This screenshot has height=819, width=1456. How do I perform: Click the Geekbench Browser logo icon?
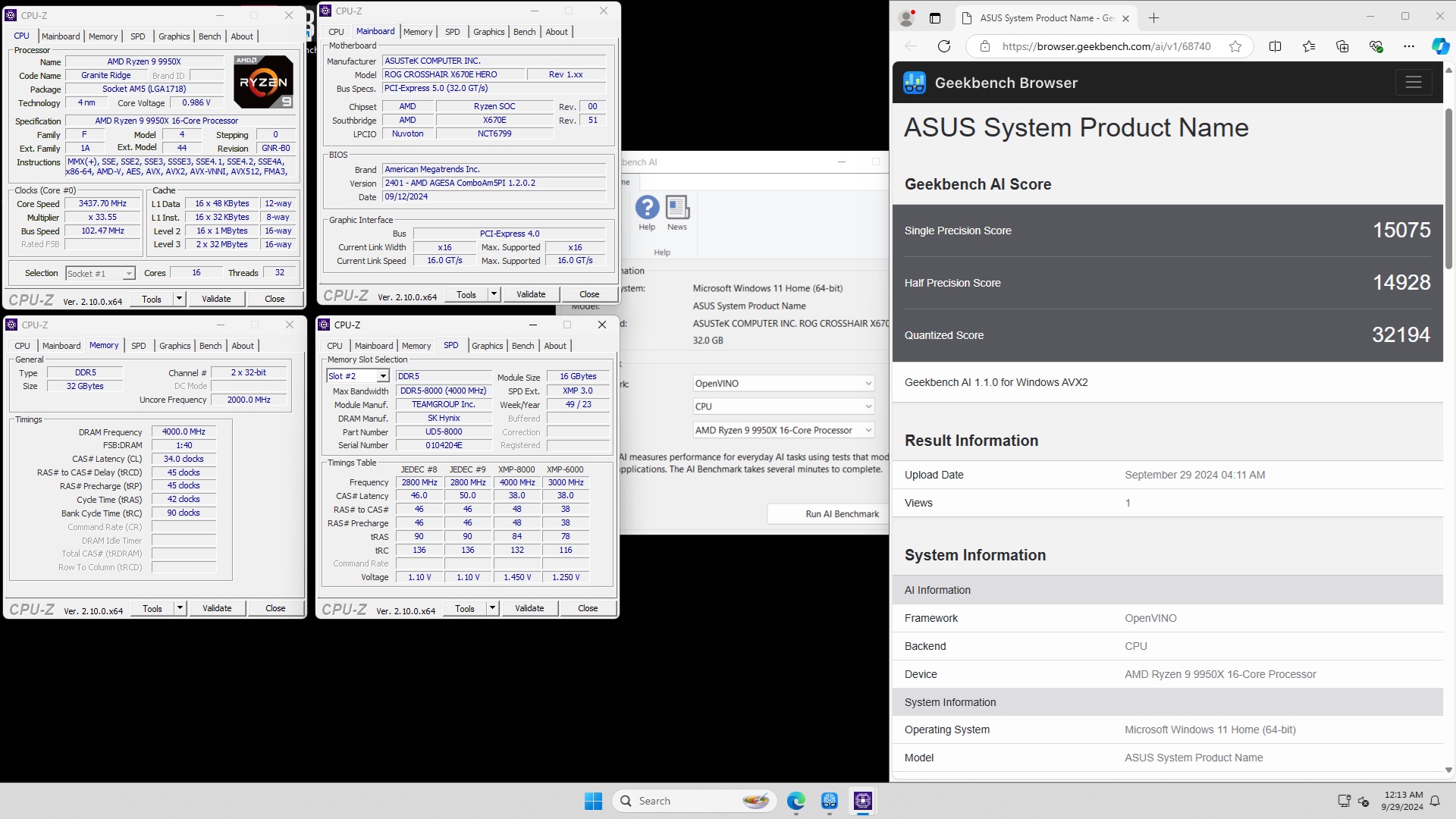coord(915,83)
